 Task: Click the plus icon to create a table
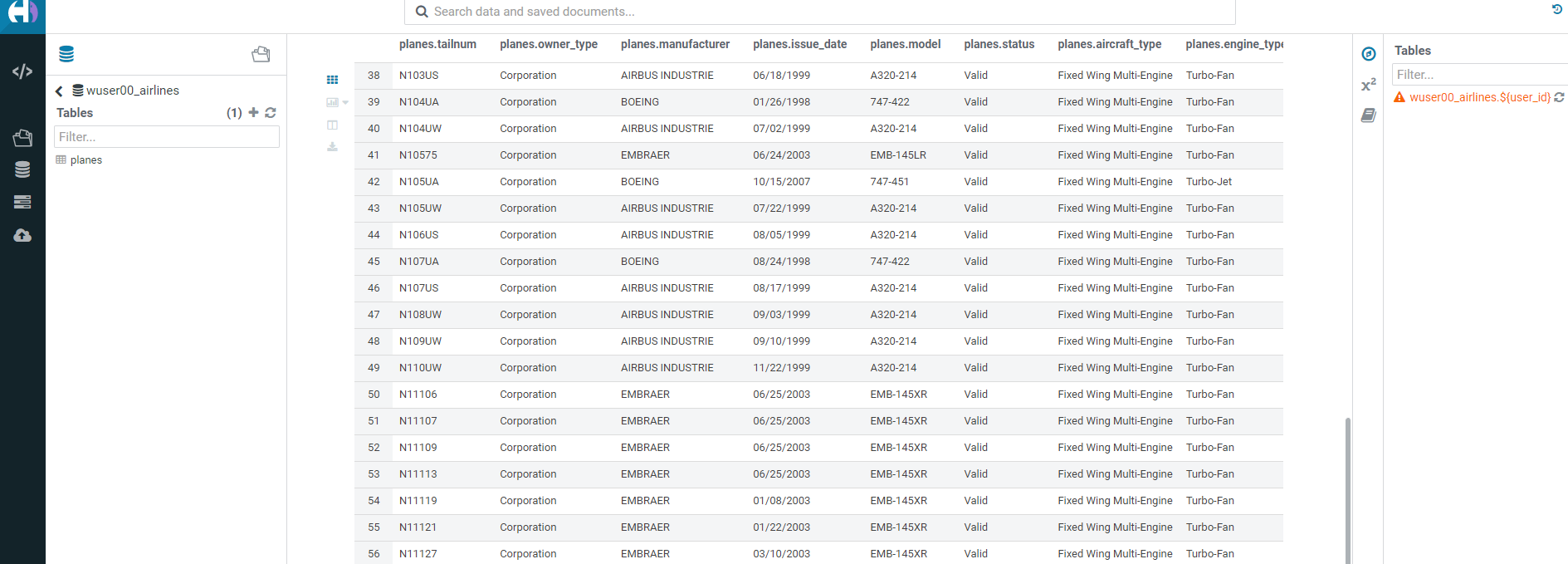pyautogui.click(x=253, y=112)
